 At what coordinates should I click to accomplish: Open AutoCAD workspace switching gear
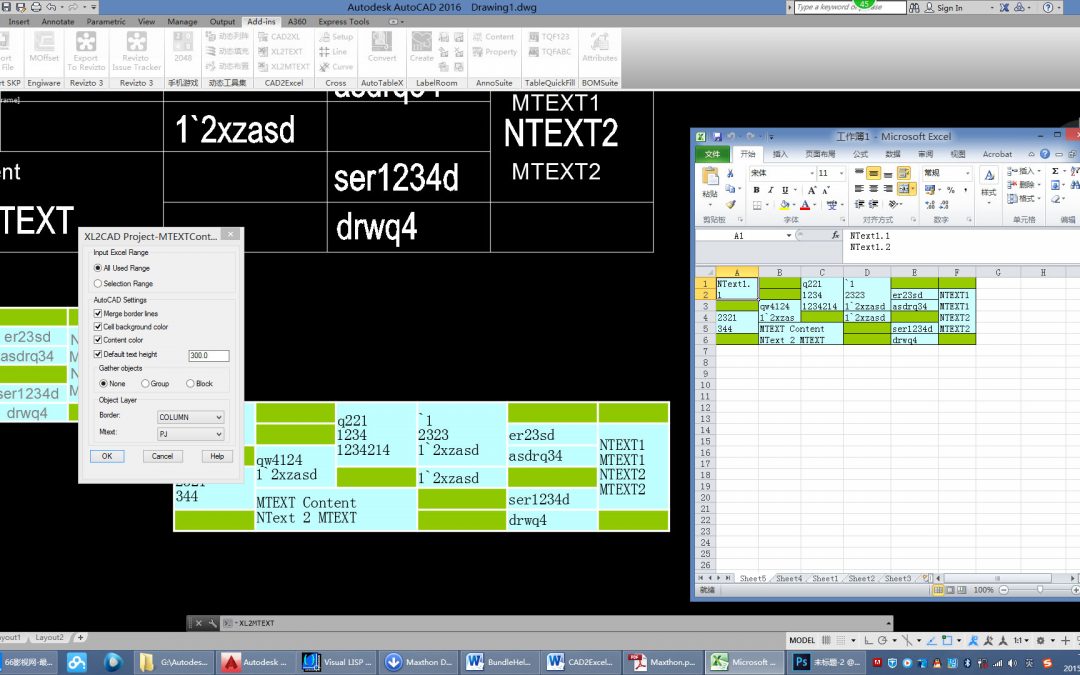point(1041,640)
